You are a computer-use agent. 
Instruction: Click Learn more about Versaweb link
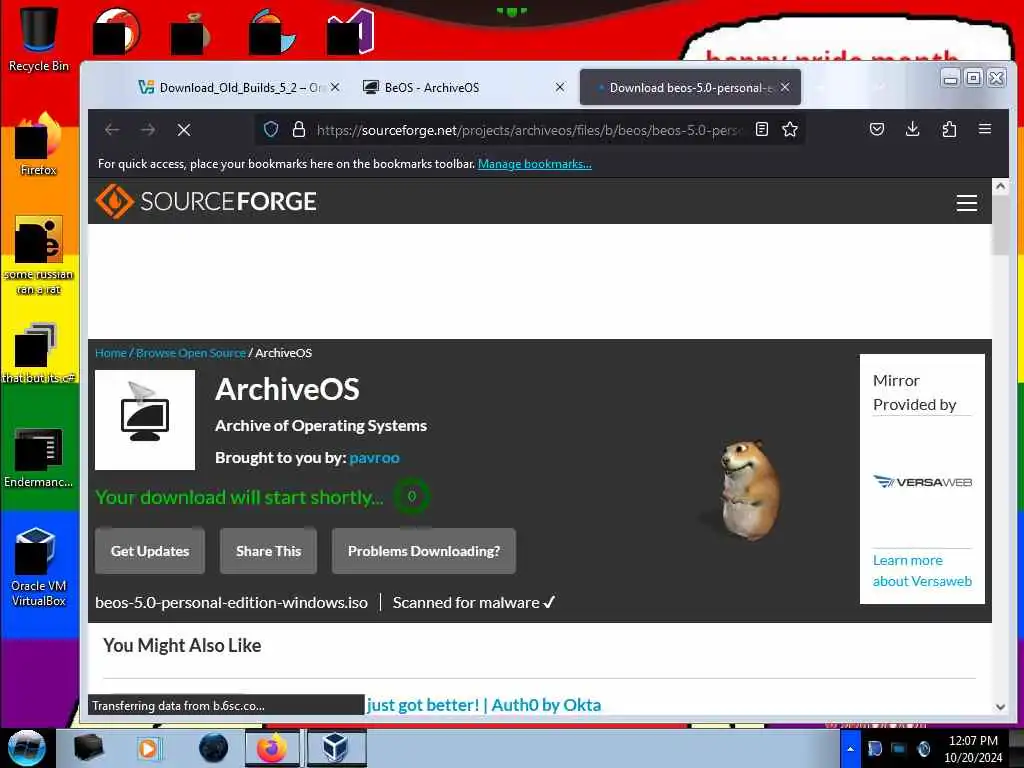922,571
